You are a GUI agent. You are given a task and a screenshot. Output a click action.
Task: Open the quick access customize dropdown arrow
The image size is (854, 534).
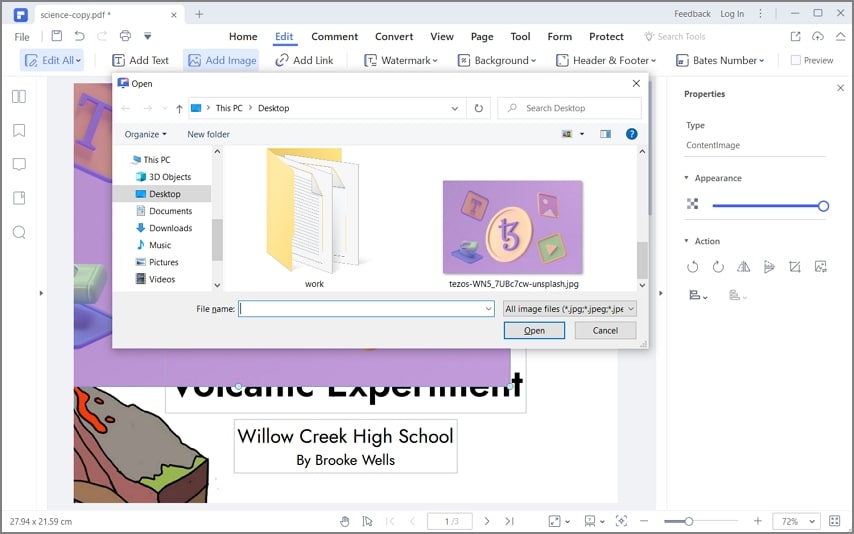(148, 36)
